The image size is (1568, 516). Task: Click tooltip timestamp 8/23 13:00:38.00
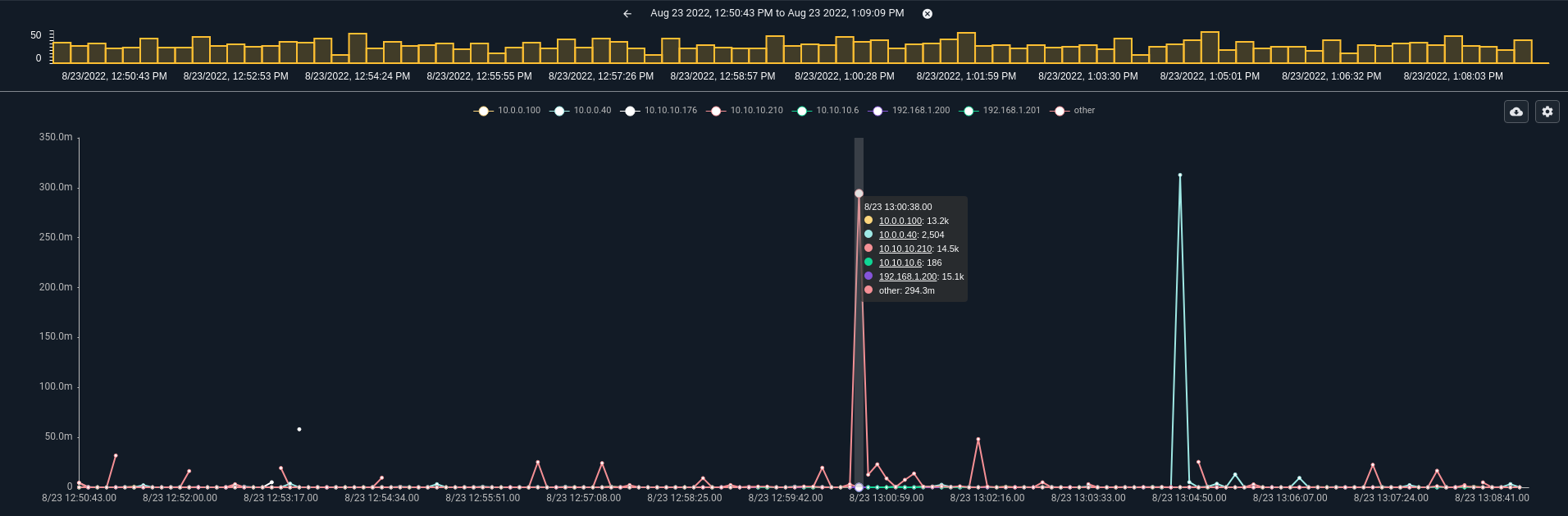pos(898,207)
